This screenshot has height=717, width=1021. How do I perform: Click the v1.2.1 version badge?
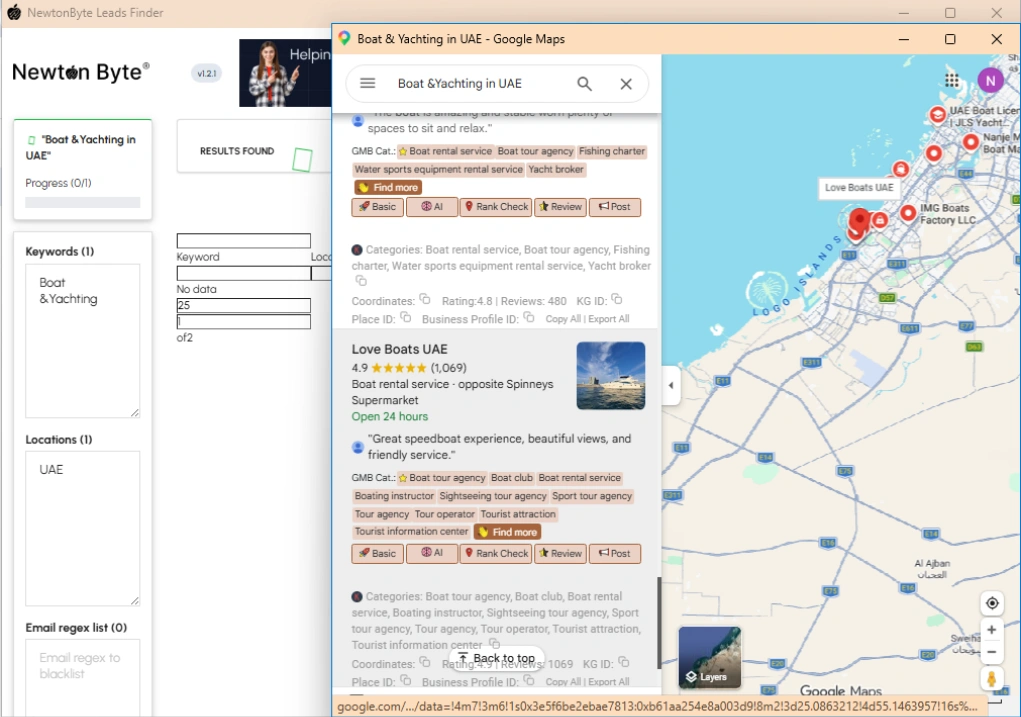[x=206, y=74]
